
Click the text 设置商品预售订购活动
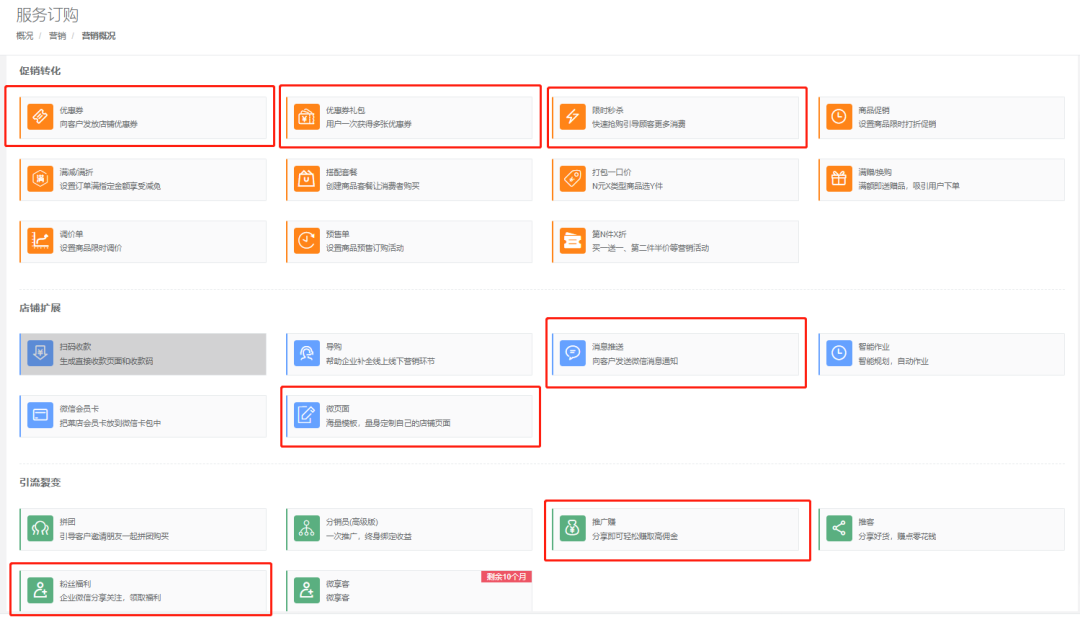[x=364, y=248]
